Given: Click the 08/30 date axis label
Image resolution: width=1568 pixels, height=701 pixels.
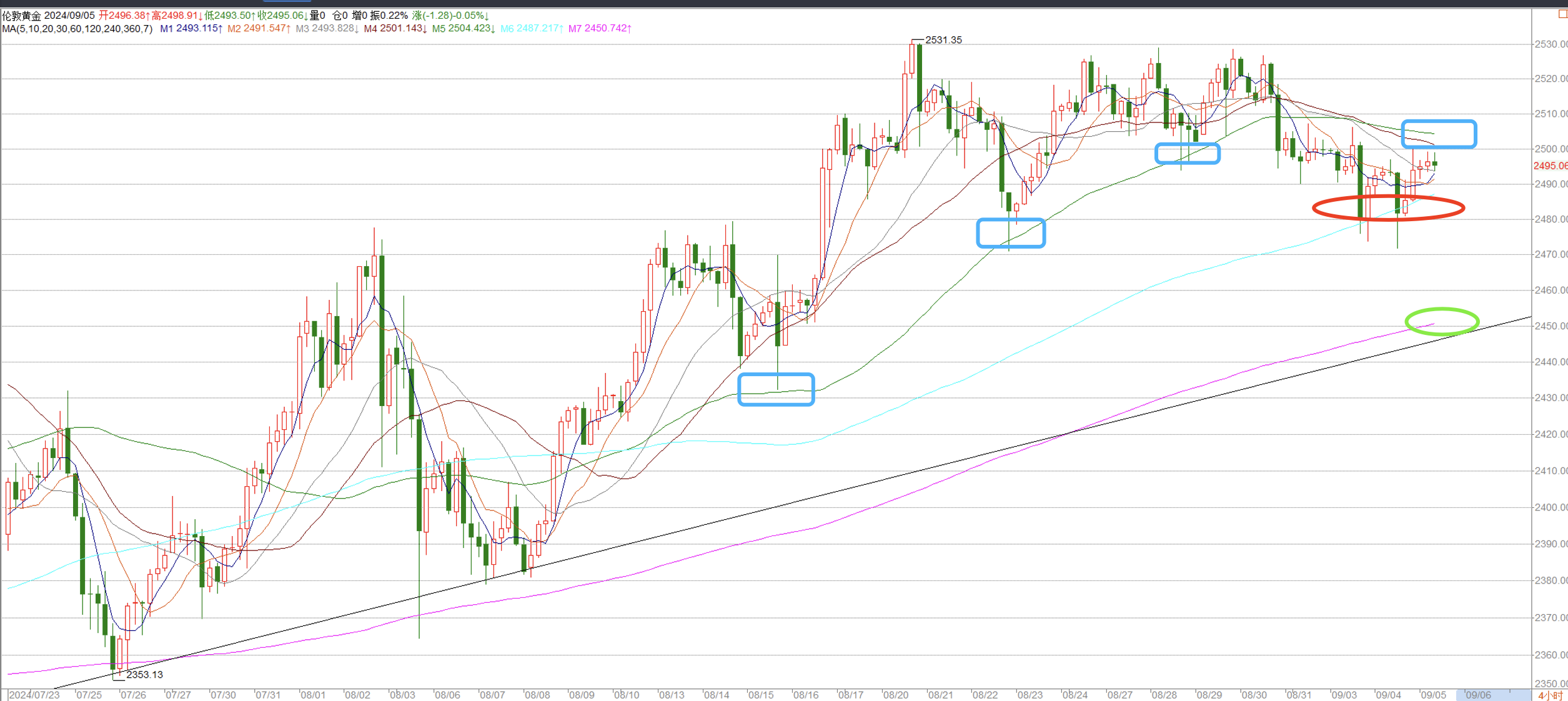Looking at the screenshot, I should (1254, 695).
